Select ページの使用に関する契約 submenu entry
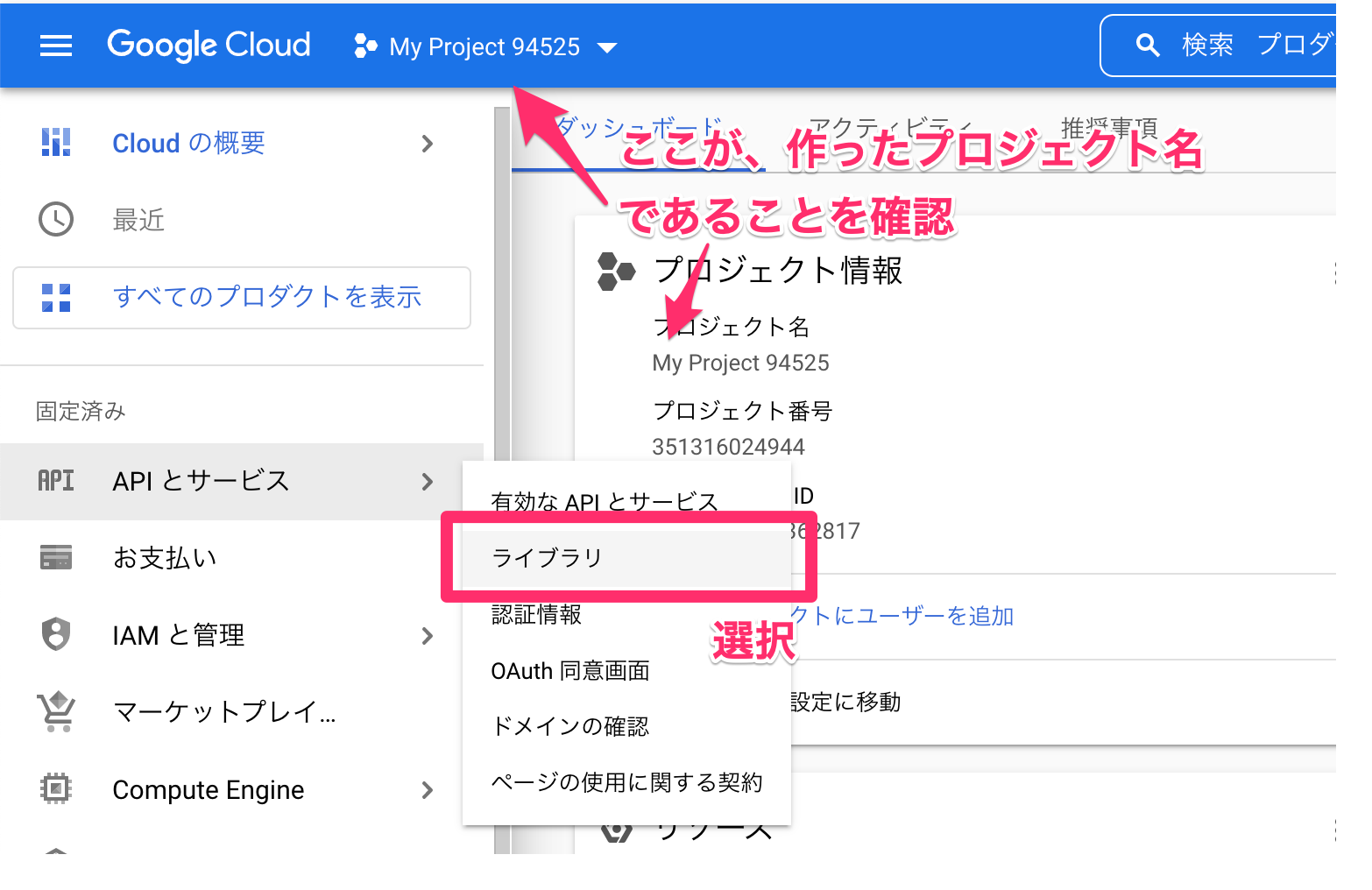 pos(626,782)
